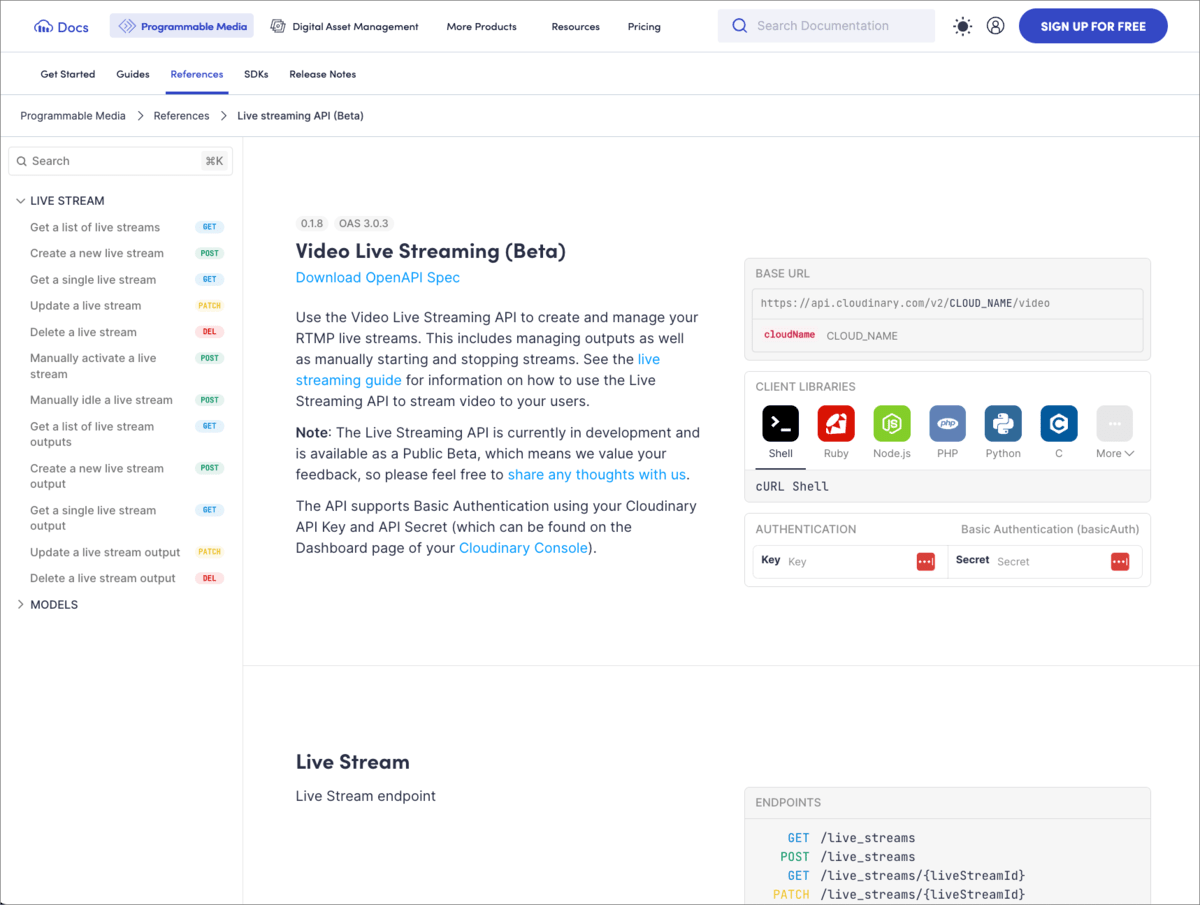Click the sidebar Search input
Image resolution: width=1200 pixels, height=905 pixels.
pyautogui.click(x=120, y=161)
